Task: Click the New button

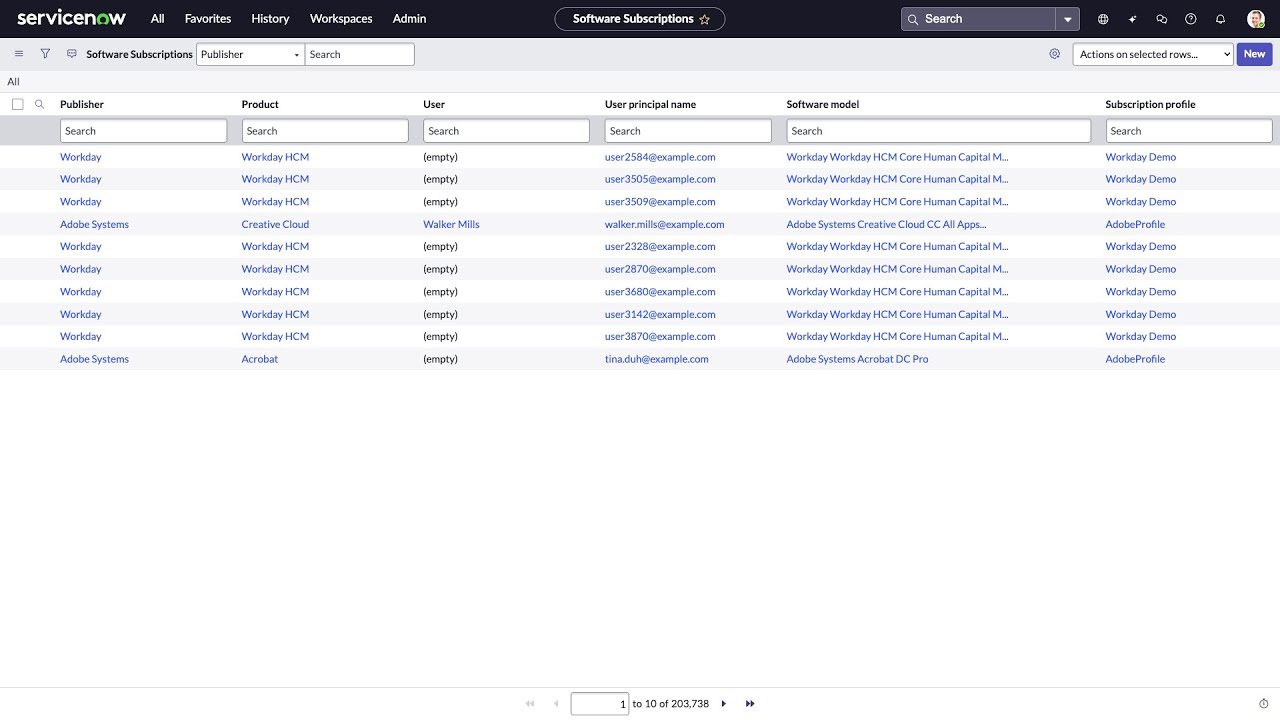Action: [x=1253, y=54]
